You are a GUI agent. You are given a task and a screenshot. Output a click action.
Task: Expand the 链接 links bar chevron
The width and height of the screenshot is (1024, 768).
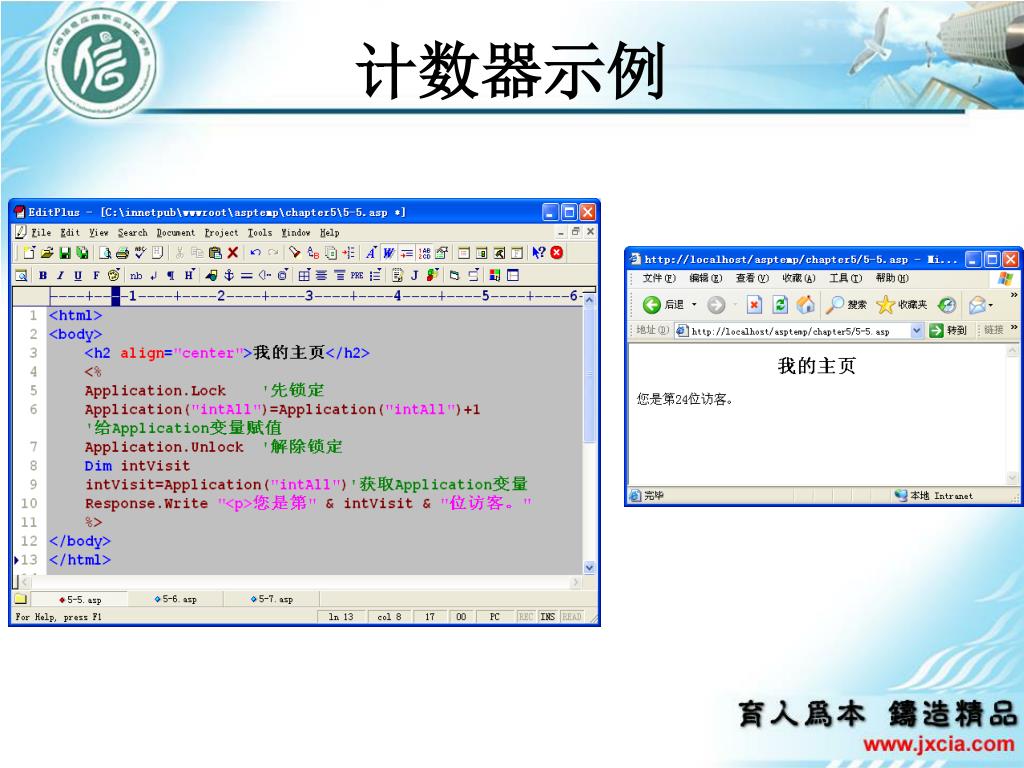1014,327
